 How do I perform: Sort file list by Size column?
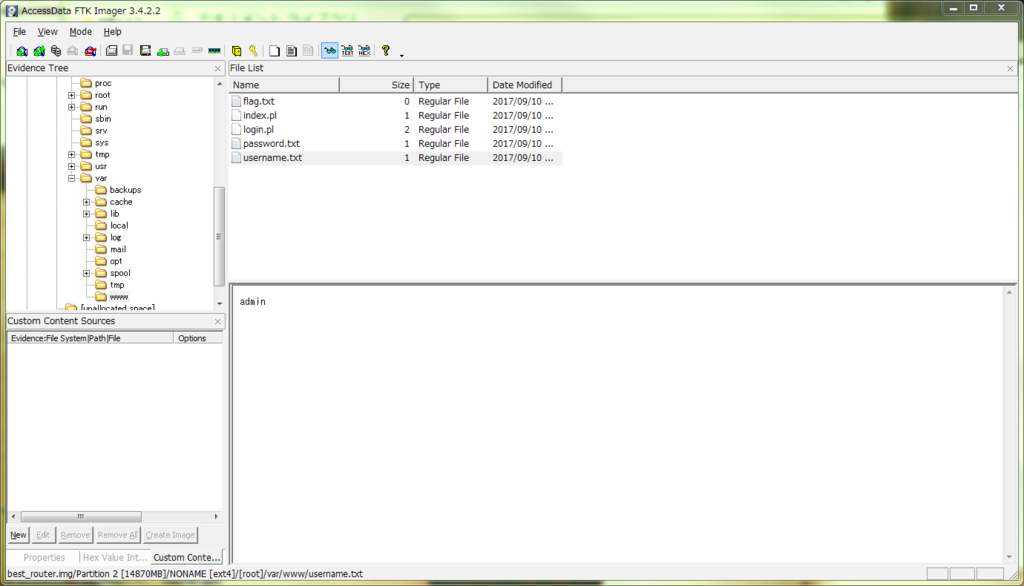tap(376, 85)
